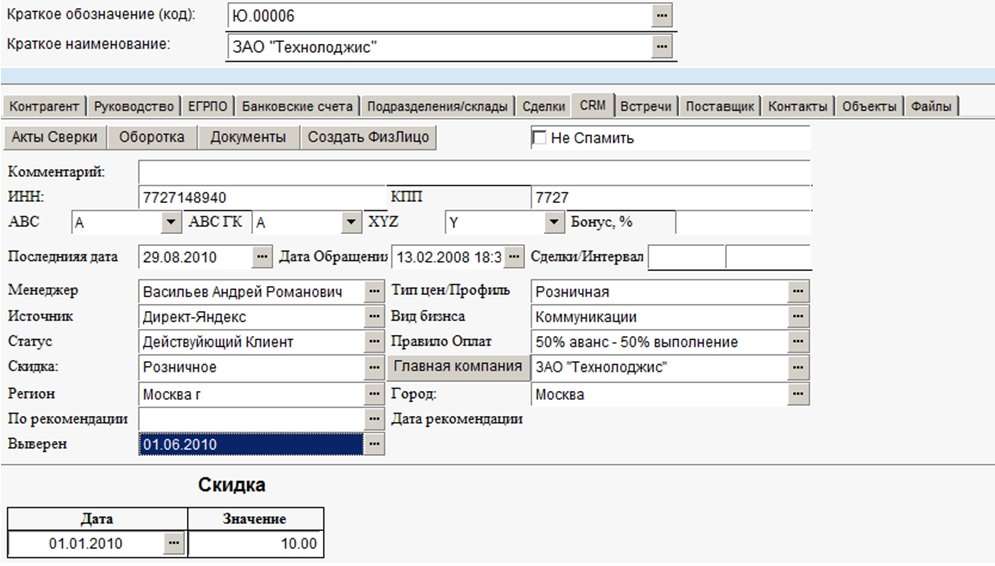Screen dimensions: 995x566
Task: Click the Оборотка button
Action: (152, 137)
